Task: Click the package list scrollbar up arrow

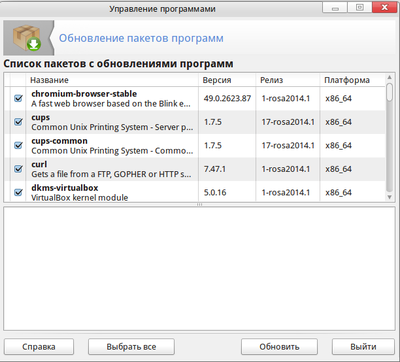Action: point(389,78)
